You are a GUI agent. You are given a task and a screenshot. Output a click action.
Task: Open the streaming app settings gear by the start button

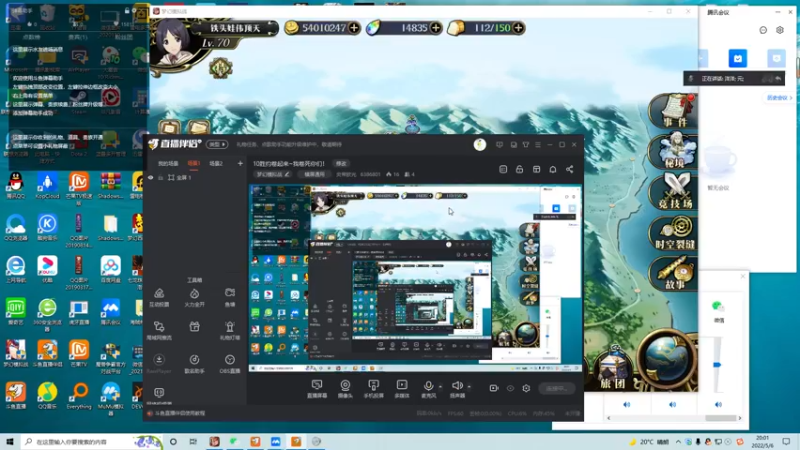pos(526,388)
